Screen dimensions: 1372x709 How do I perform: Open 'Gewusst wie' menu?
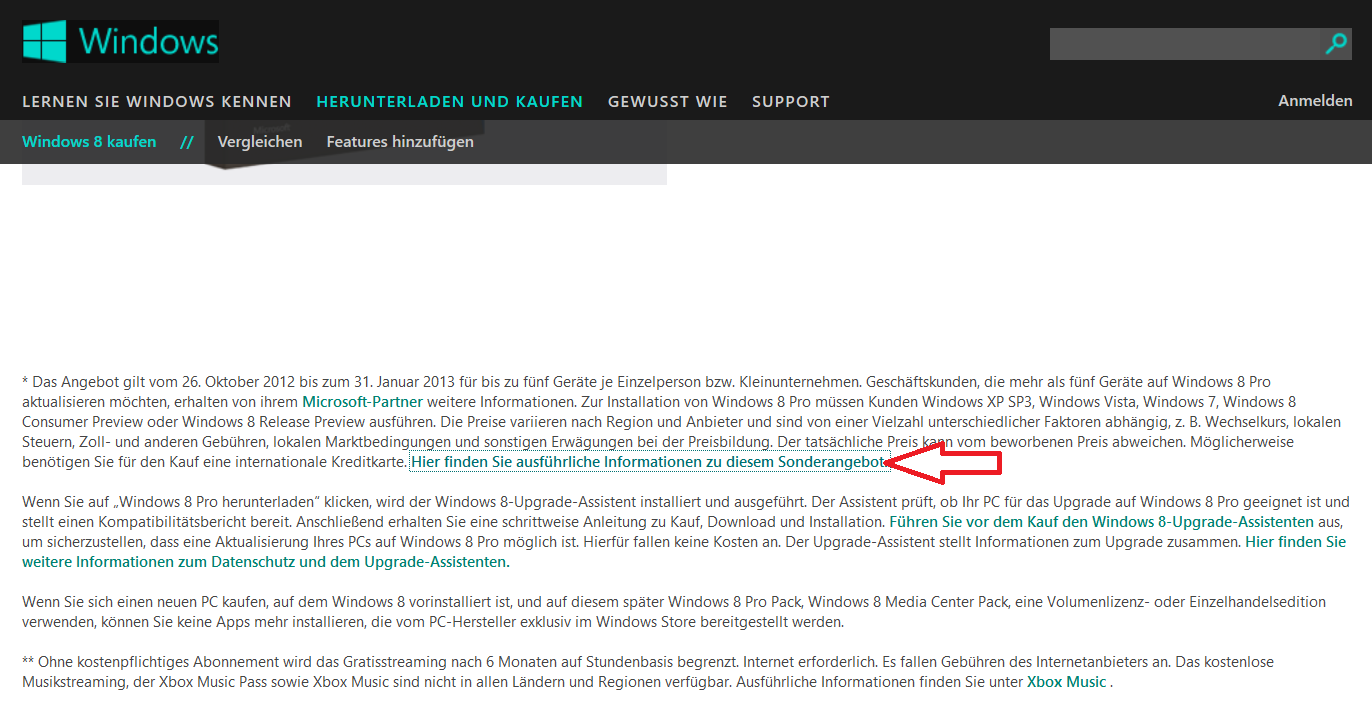pos(667,101)
